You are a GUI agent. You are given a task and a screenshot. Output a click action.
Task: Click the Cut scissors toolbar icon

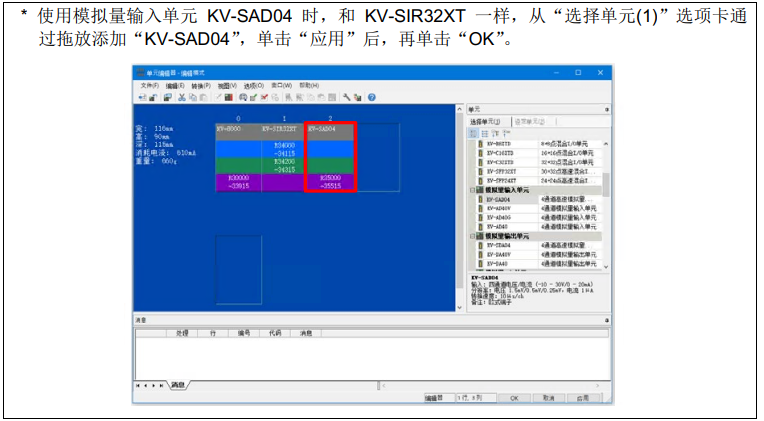[182, 97]
